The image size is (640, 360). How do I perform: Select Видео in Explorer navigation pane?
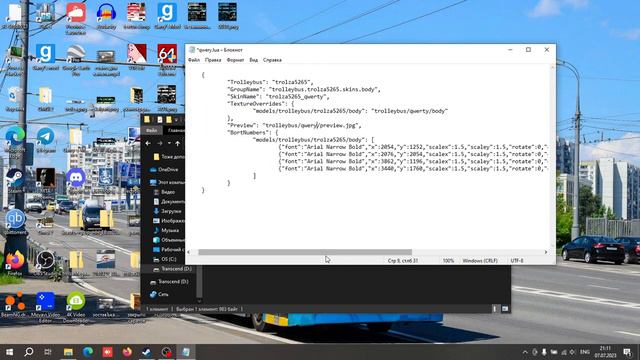164,192
